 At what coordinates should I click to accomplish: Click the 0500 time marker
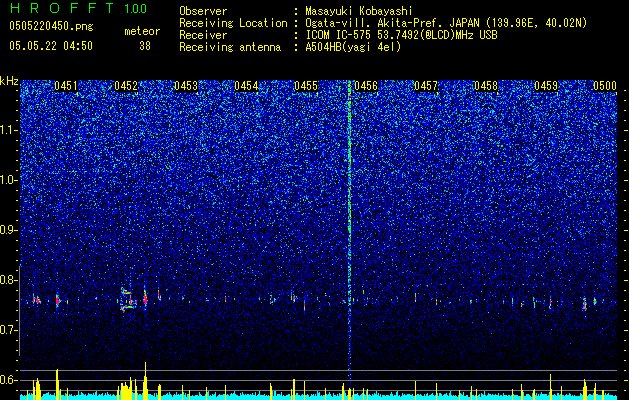[605, 86]
